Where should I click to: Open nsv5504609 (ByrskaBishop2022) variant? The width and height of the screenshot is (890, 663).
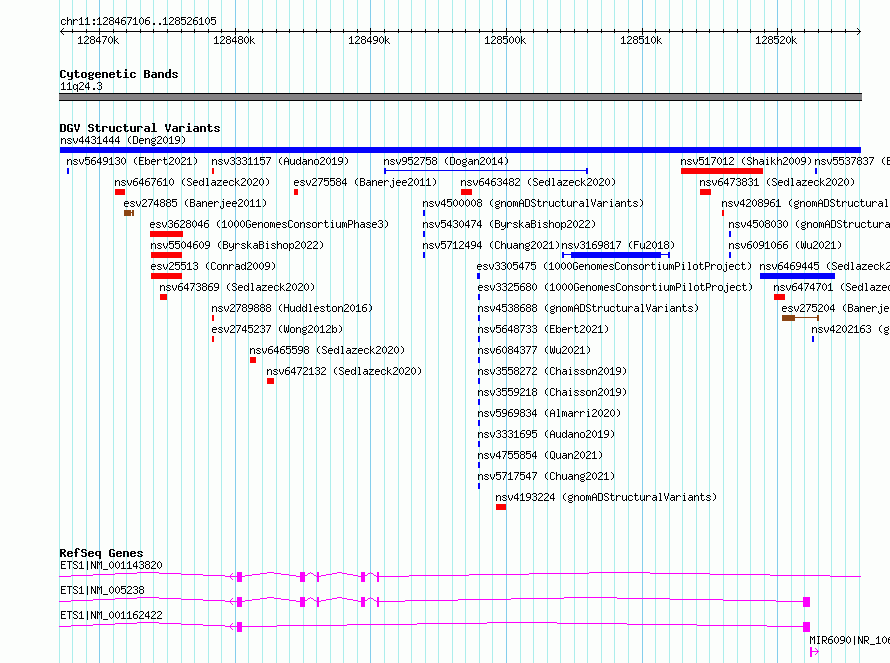[x=237, y=245]
